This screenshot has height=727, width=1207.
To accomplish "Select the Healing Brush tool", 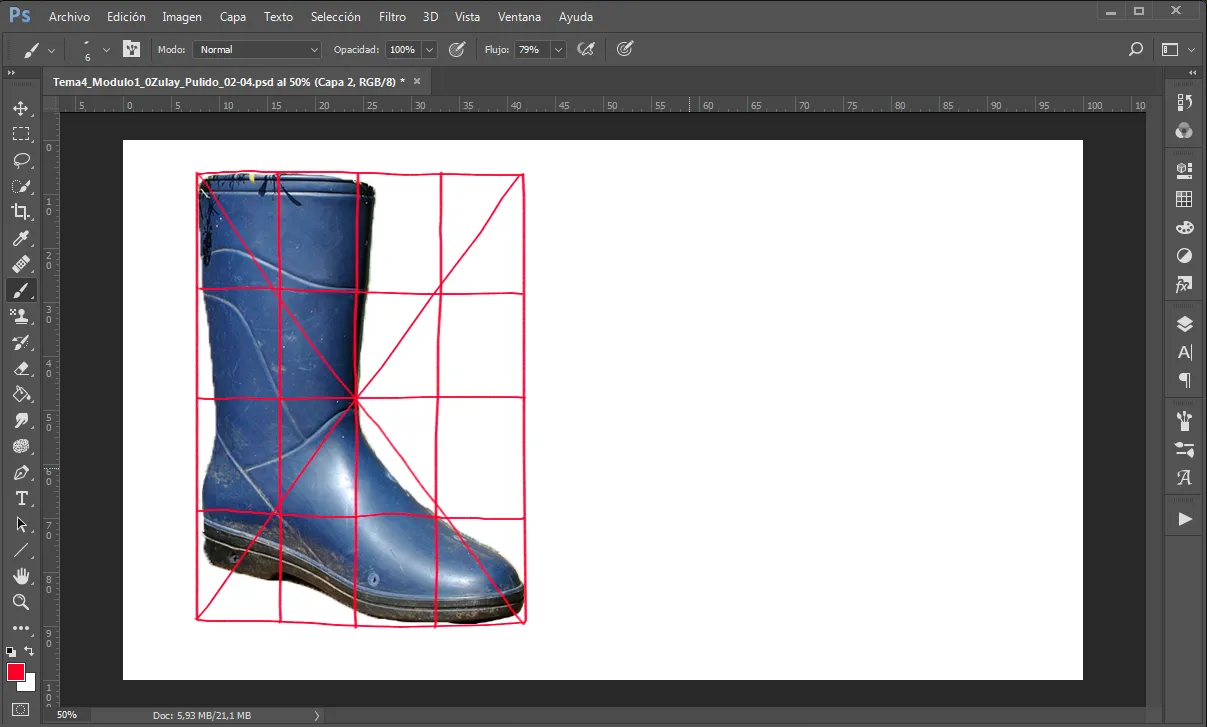I will (21, 264).
